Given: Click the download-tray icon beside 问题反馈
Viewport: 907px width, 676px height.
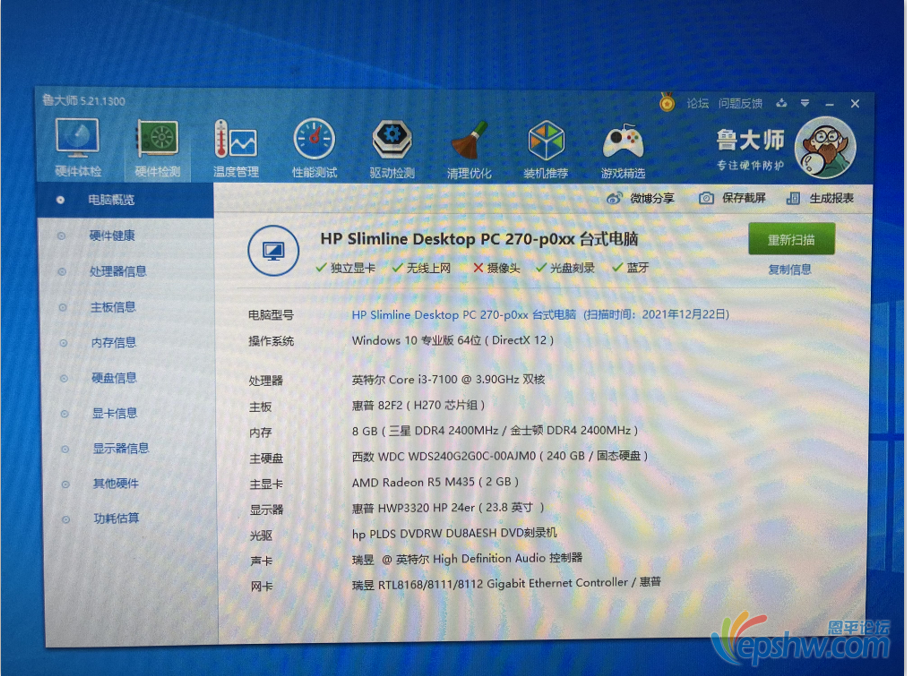Looking at the screenshot, I should 781,103.
